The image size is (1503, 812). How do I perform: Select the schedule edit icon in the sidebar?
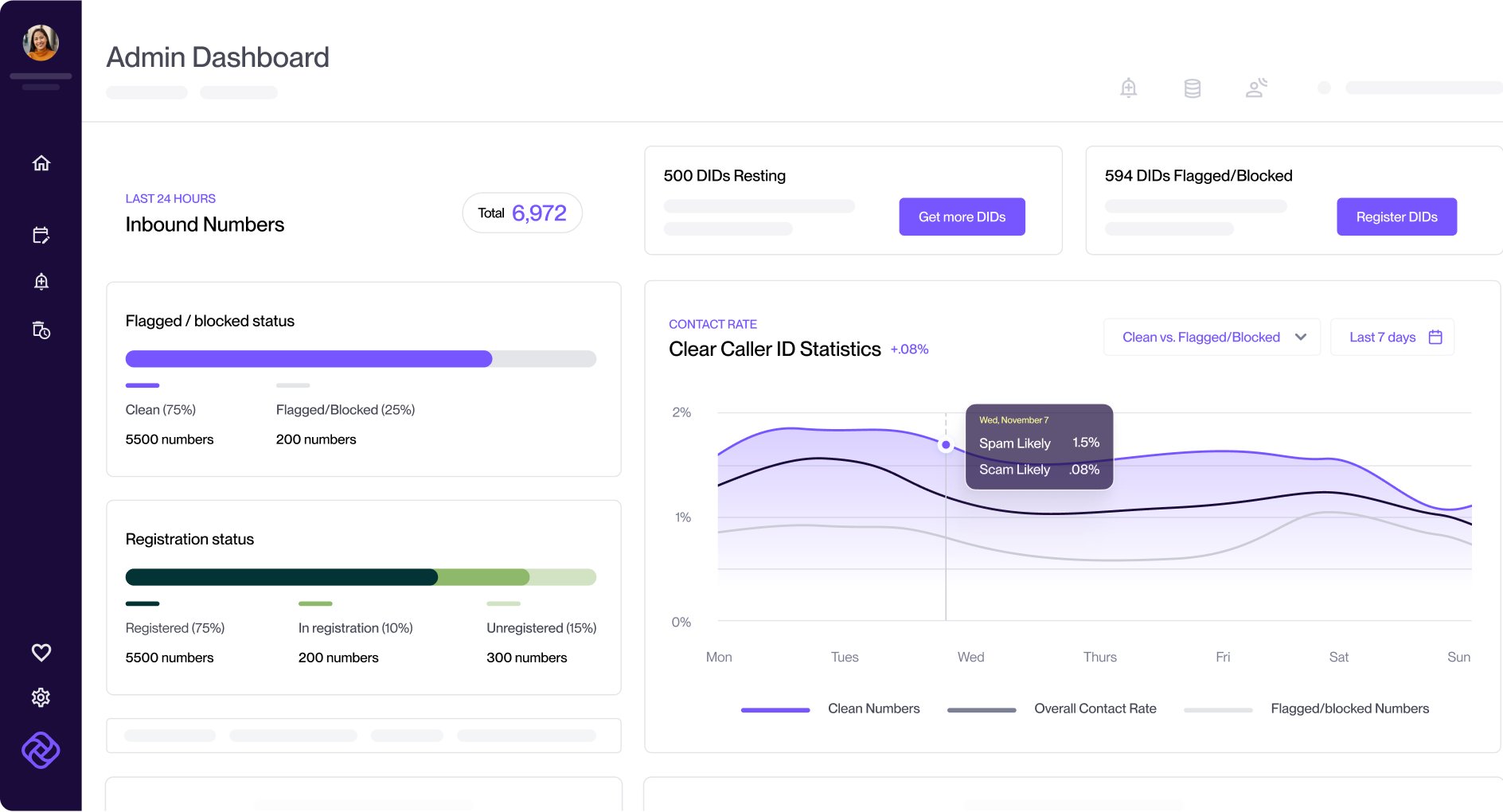pos(41,235)
